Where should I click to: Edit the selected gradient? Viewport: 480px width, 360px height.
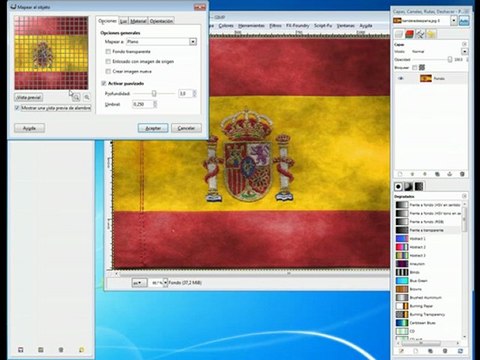pos(401,351)
